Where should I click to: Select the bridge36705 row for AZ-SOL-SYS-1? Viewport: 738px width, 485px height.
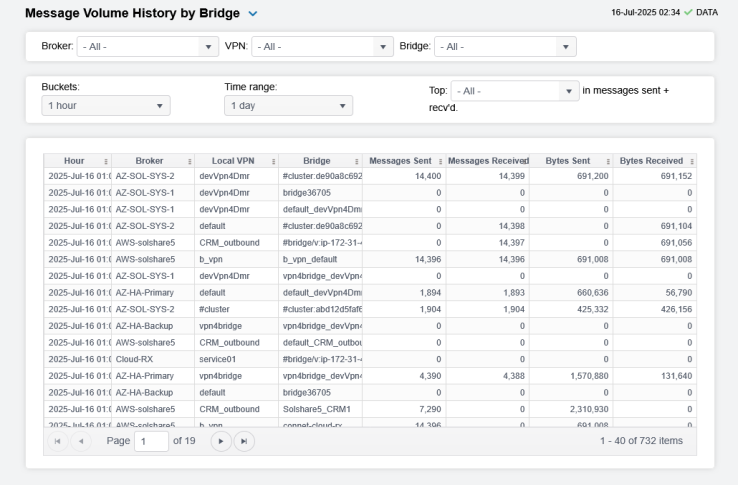click(x=320, y=192)
